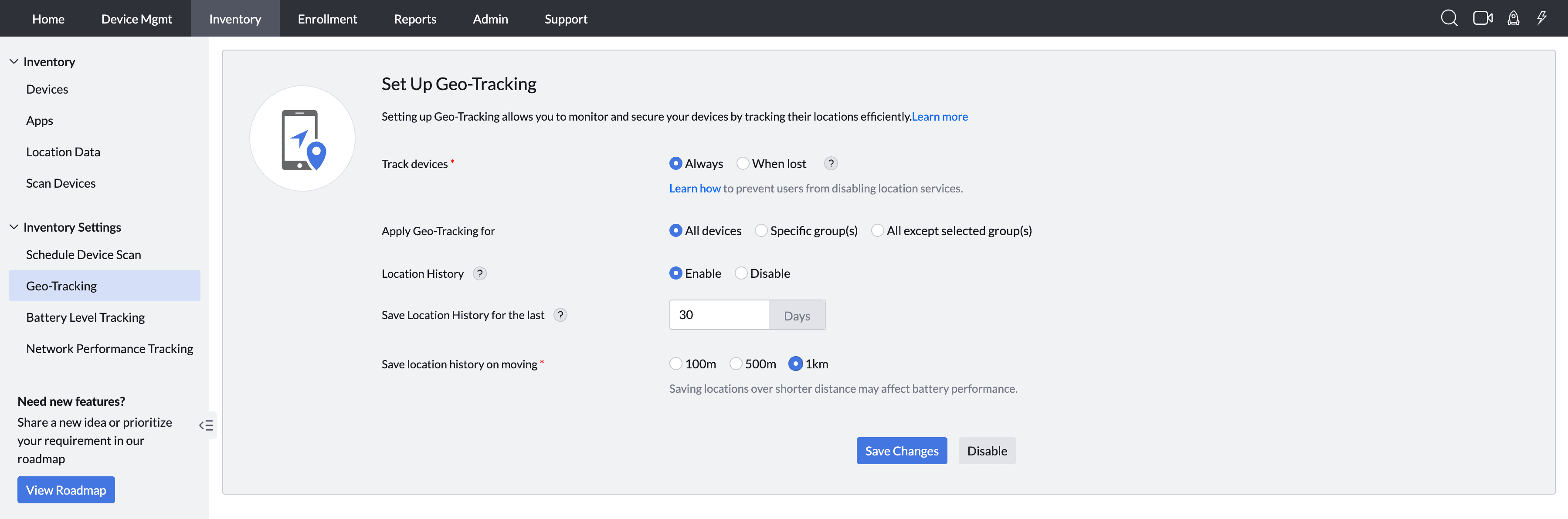Click the lightning bolt quick actions icon
This screenshot has height=519, width=1568.
pyautogui.click(x=1541, y=18)
